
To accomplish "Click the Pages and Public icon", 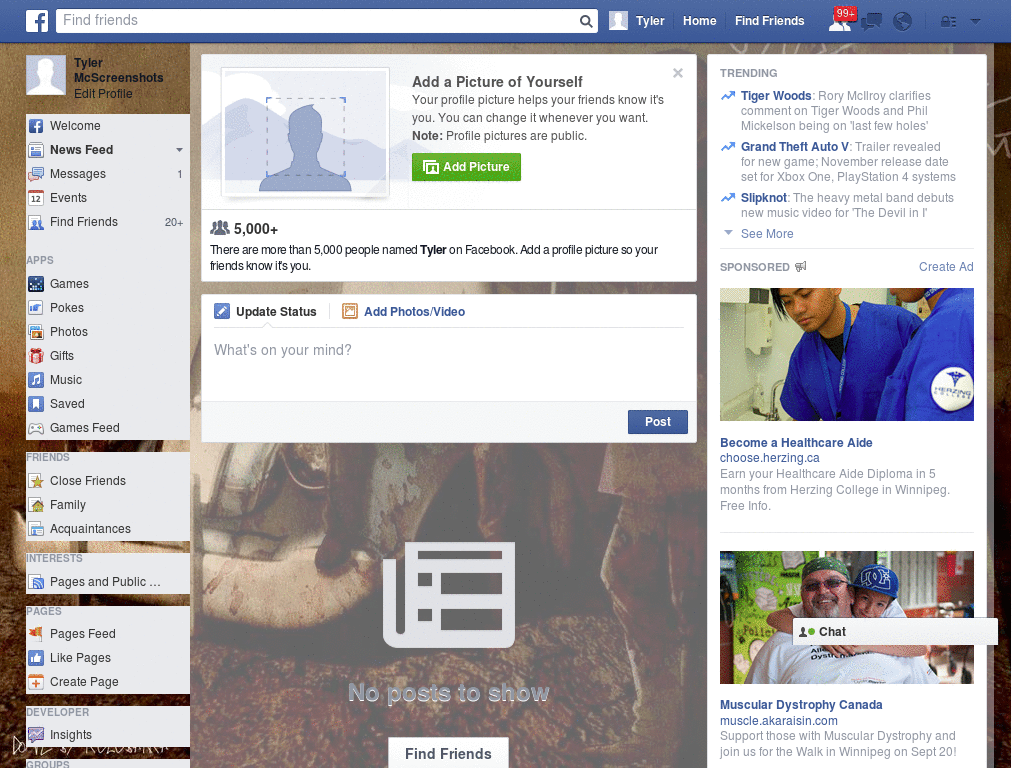I will (x=36, y=582).
